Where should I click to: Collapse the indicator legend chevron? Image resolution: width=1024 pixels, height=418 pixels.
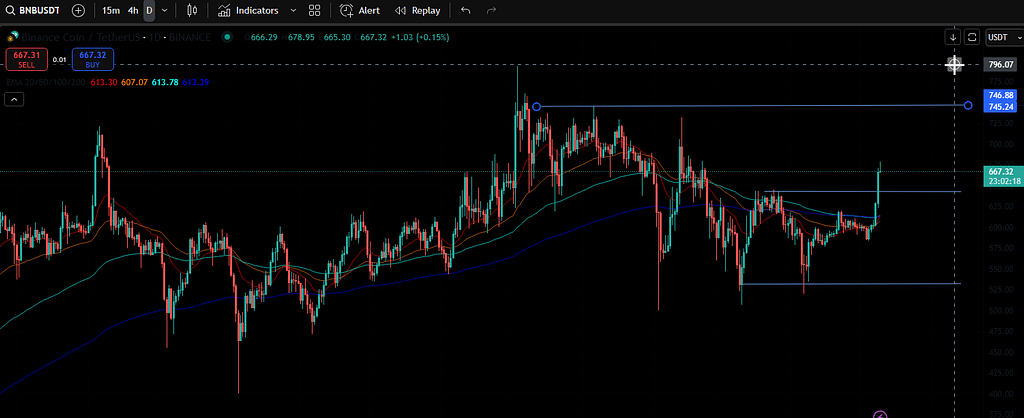click(x=14, y=99)
